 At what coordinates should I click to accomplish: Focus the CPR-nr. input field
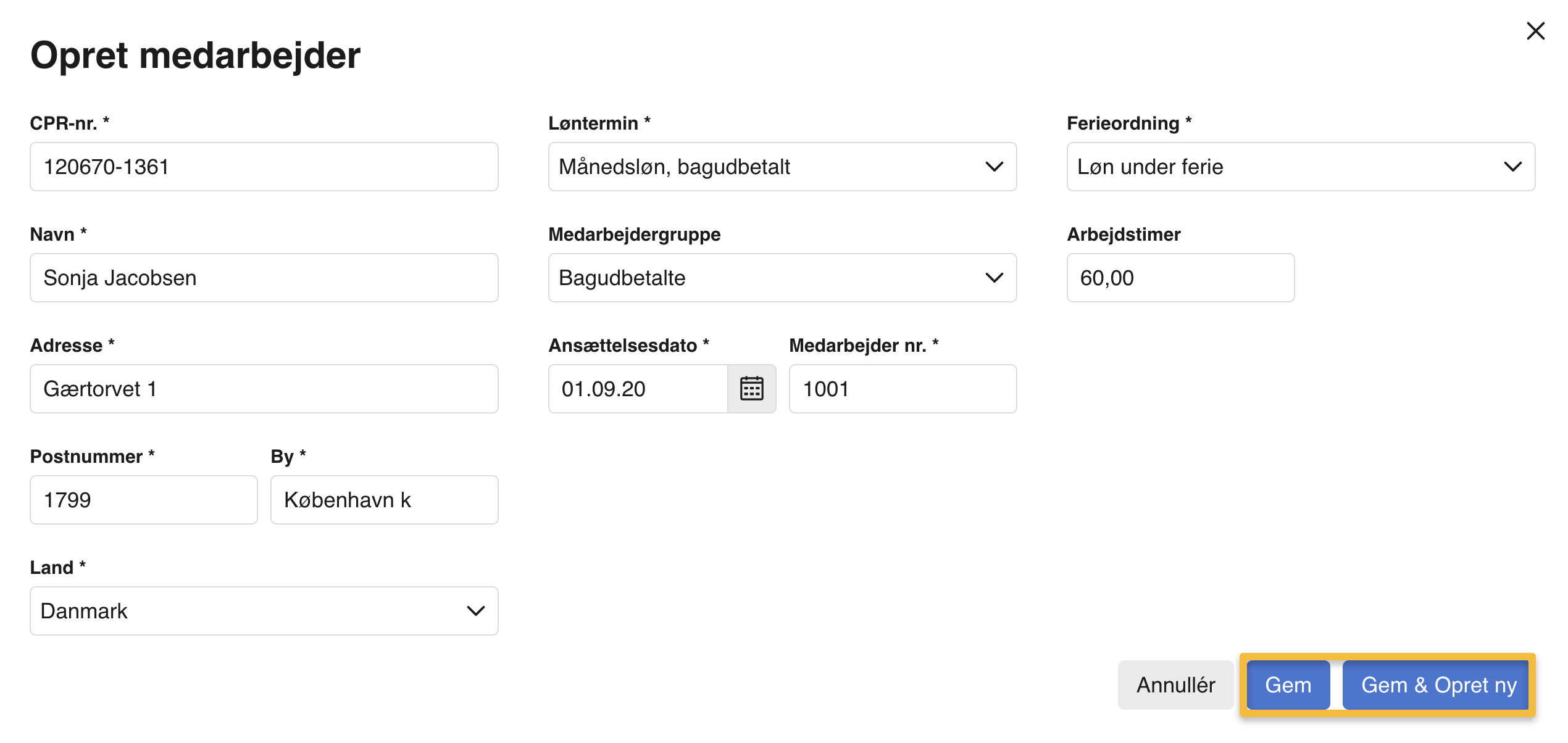264,167
